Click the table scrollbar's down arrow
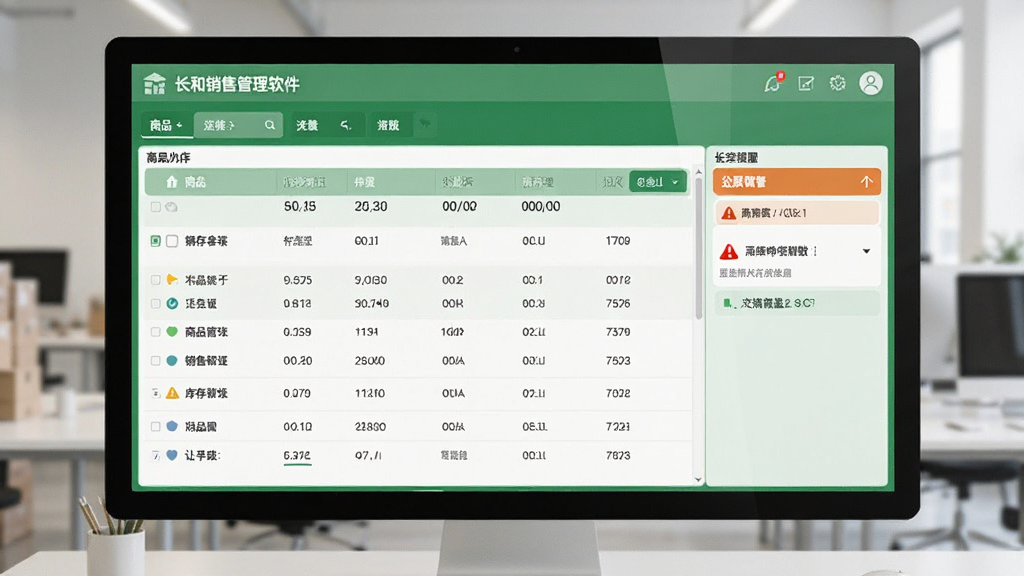Screen dimensions: 1024x576 point(699,479)
